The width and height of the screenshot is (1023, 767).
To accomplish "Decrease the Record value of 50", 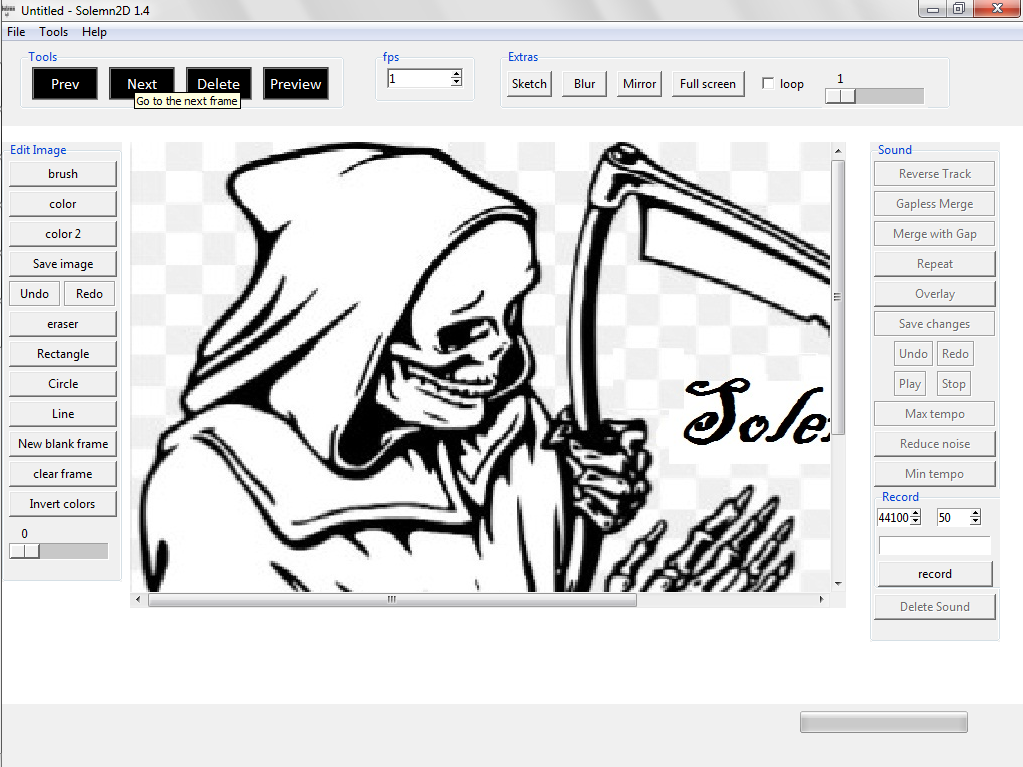I will pyautogui.click(x=975, y=522).
